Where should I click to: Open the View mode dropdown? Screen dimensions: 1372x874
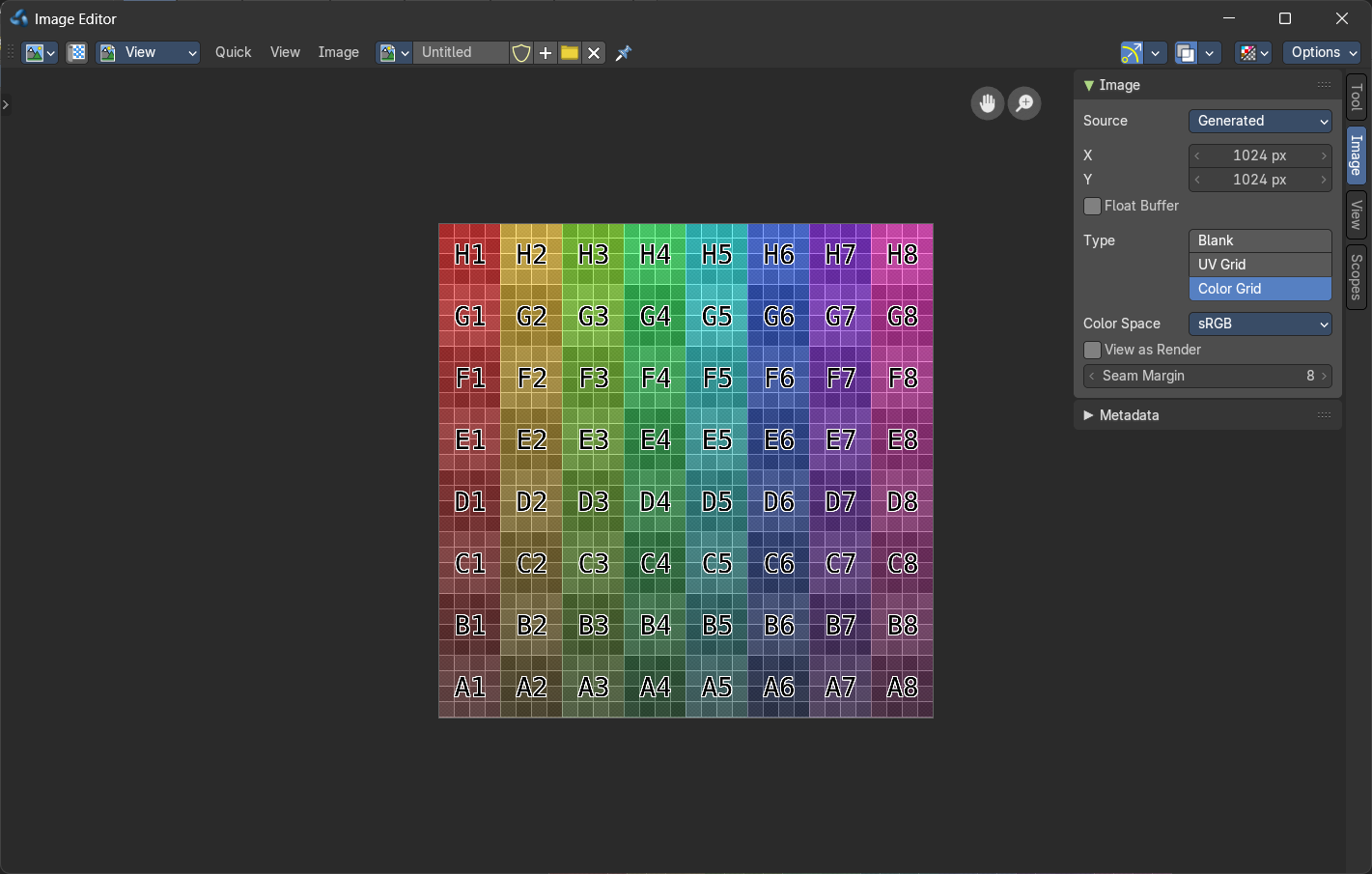pos(149,53)
